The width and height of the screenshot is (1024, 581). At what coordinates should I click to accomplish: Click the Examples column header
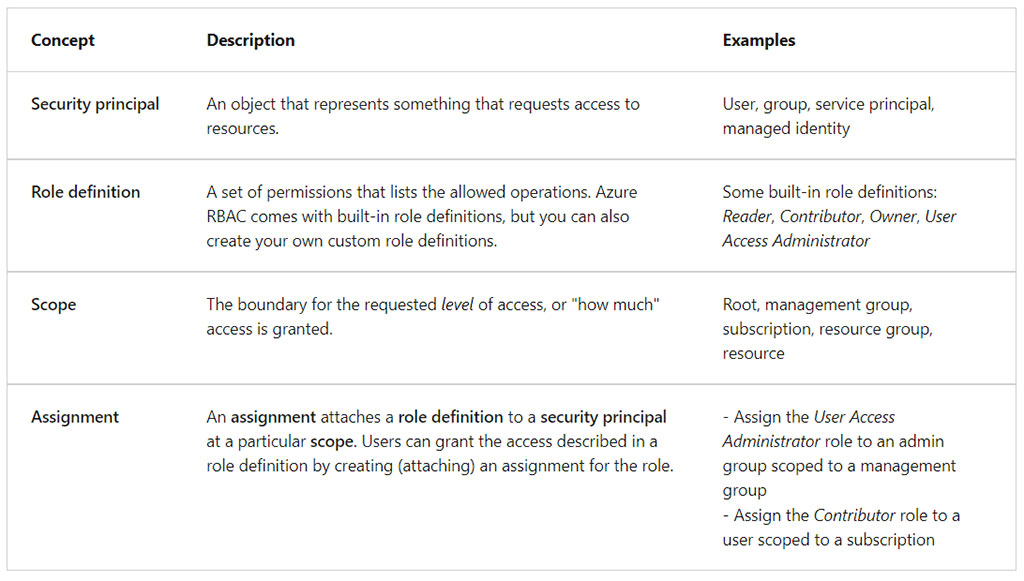[x=759, y=41]
